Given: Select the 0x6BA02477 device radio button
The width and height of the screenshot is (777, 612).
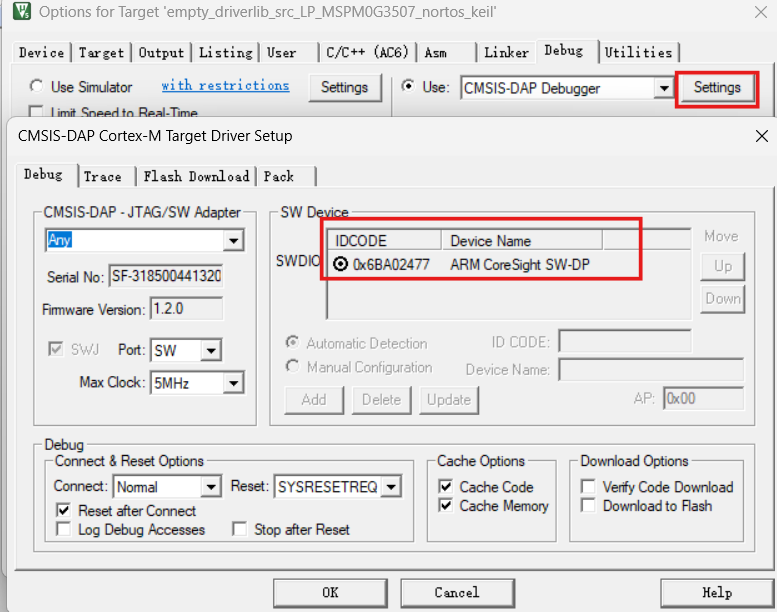Looking at the screenshot, I should click(x=340, y=264).
